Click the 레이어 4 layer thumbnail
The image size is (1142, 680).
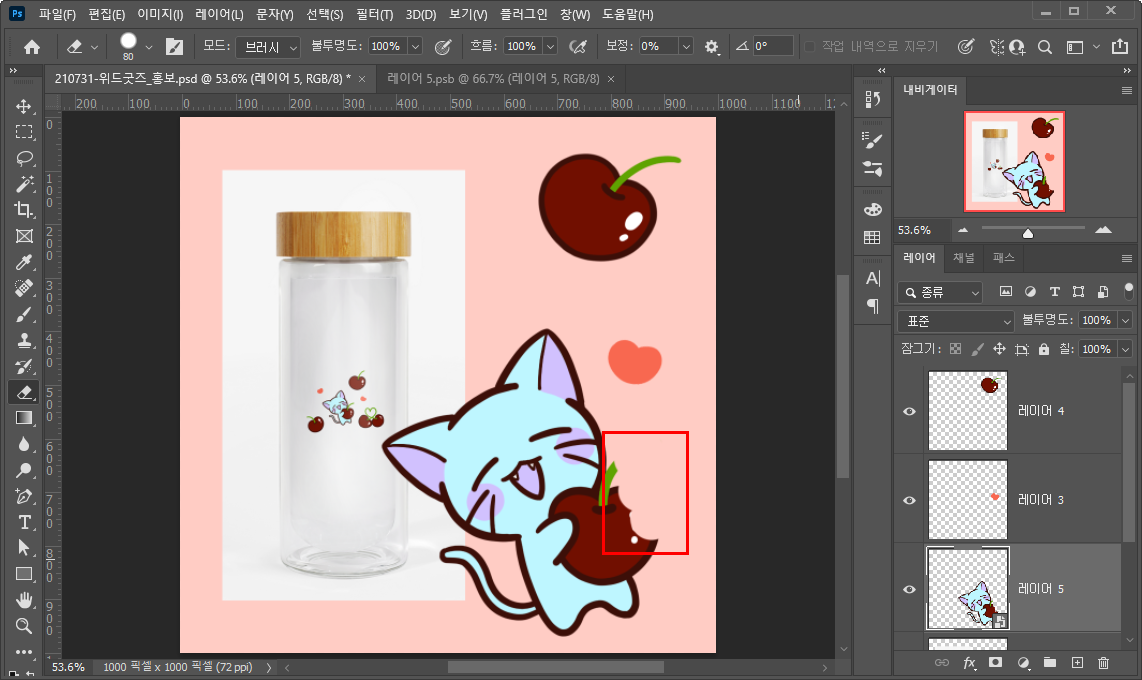click(x=968, y=411)
